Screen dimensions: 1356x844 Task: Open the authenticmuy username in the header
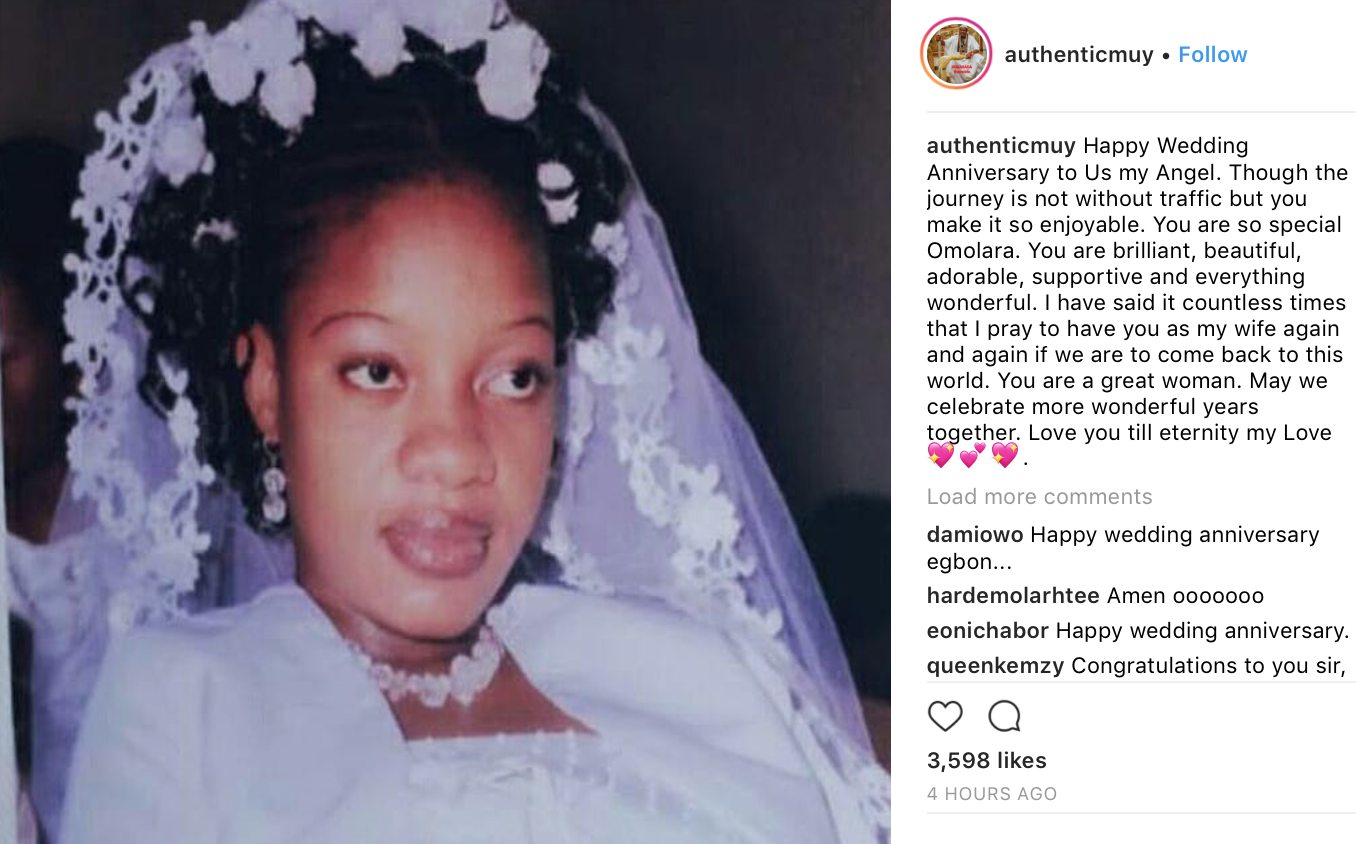pos(1078,55)
